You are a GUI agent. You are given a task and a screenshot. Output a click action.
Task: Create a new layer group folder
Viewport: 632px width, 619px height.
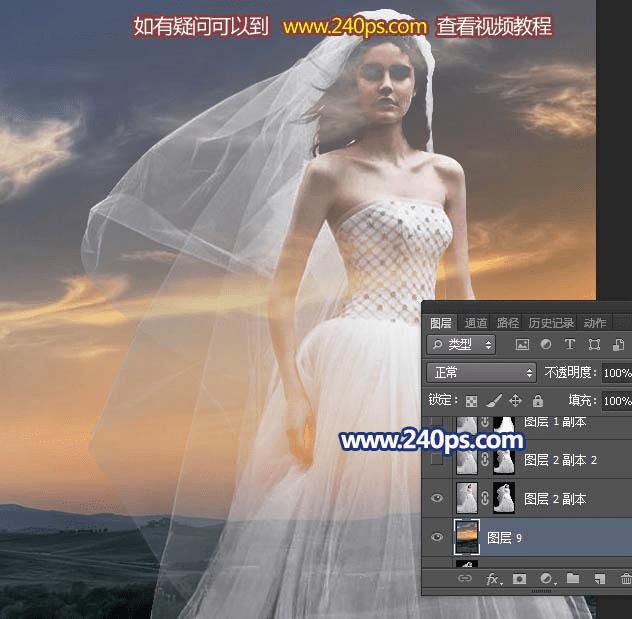573,578
